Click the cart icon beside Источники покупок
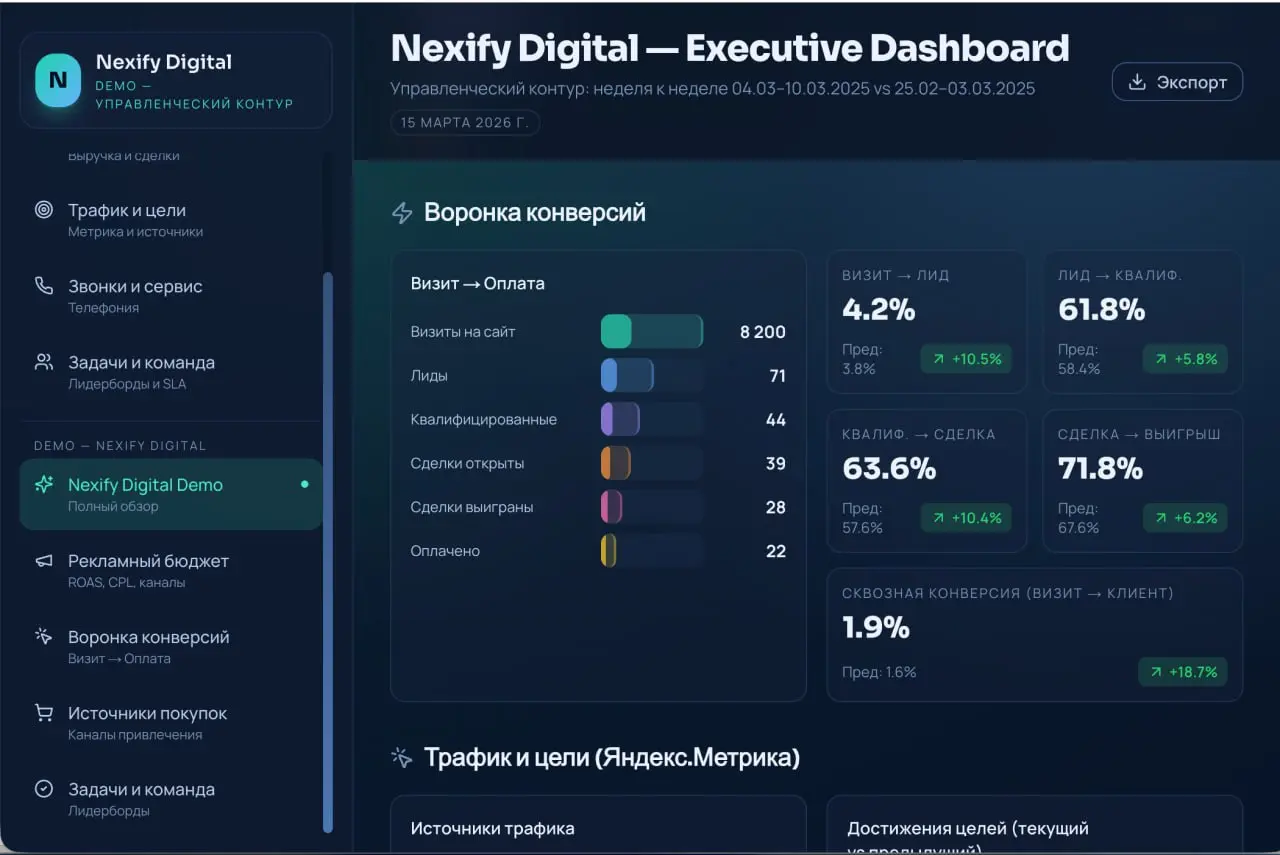The width and height of the screenshot is (1280, 855). coord(44,713)
